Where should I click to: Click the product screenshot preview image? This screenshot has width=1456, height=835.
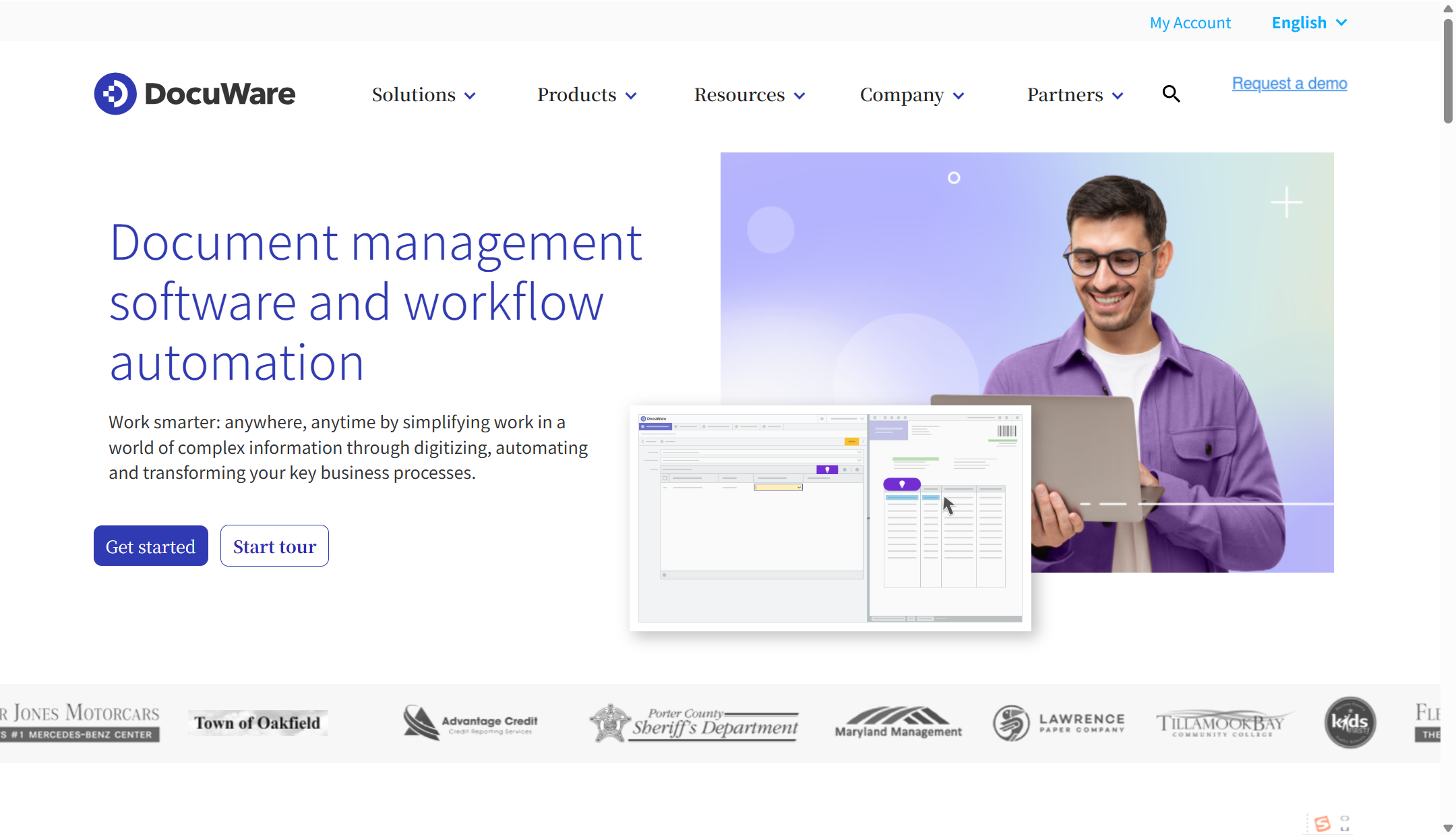click(x=830, y=518)
